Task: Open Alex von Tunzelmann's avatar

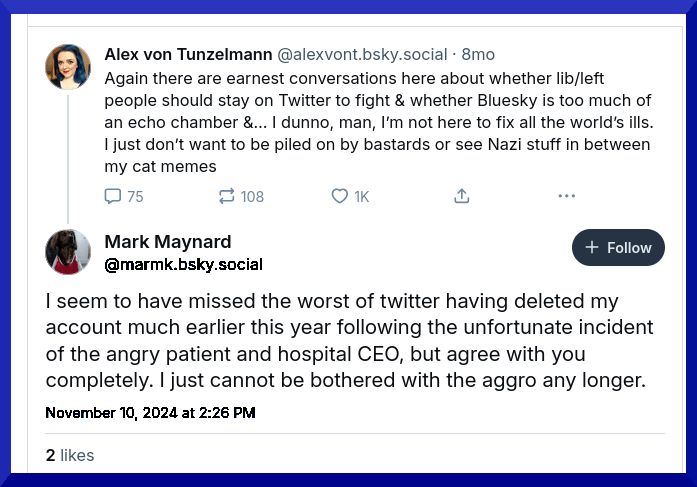Action: click(68, 66)
